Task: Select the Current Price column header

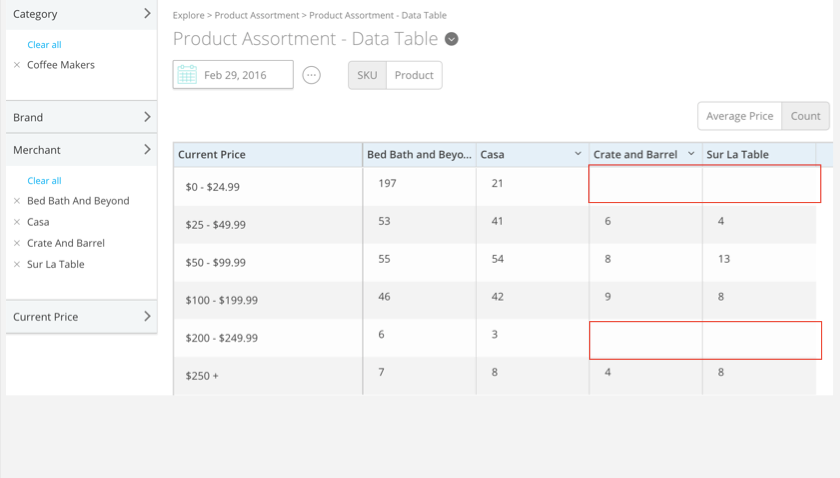Action: (268, 154)
